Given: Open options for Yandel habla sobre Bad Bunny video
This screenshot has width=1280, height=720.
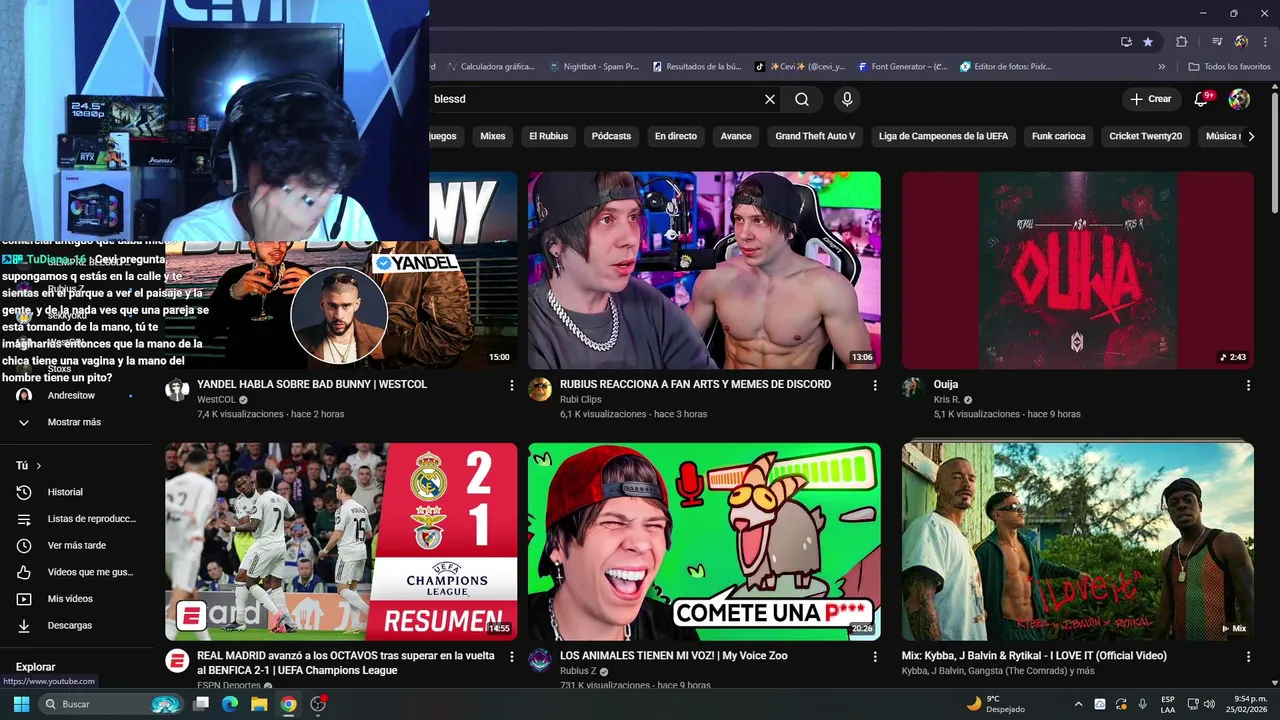Looking at the screenshot, I should tap(512, 385).
